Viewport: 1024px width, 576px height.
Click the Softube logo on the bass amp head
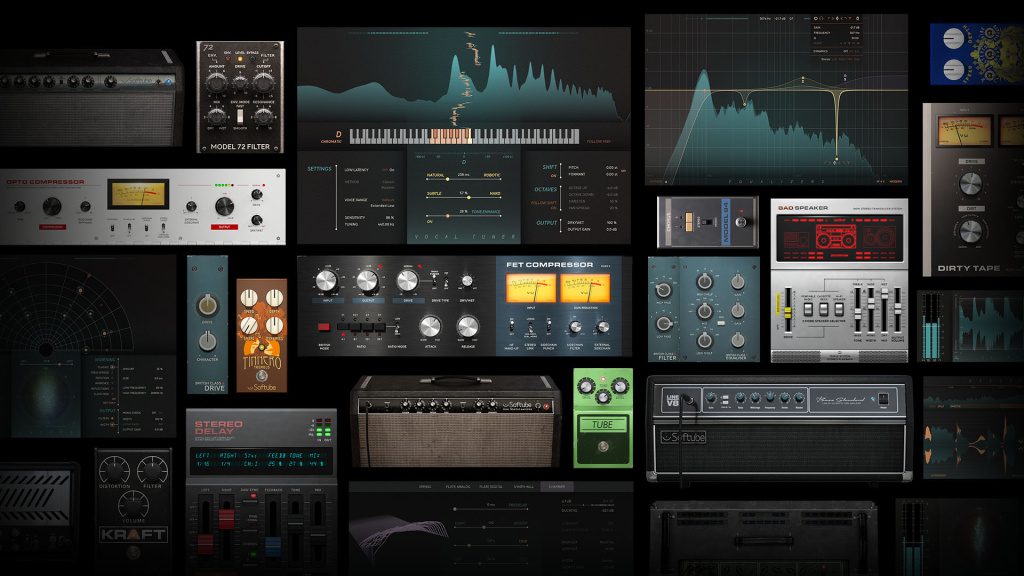point(683,436)
